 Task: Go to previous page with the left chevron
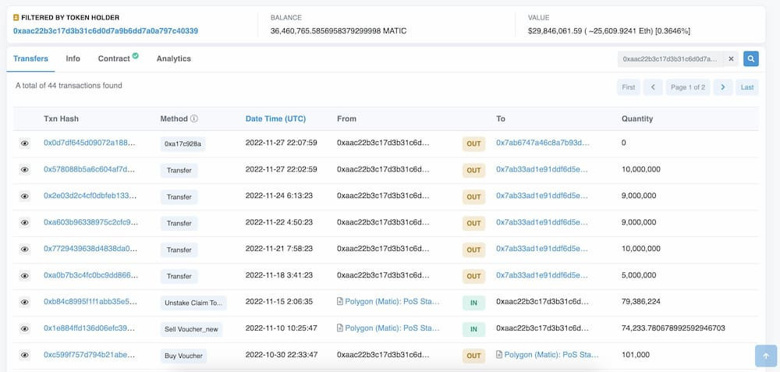(x=653, y=87)
